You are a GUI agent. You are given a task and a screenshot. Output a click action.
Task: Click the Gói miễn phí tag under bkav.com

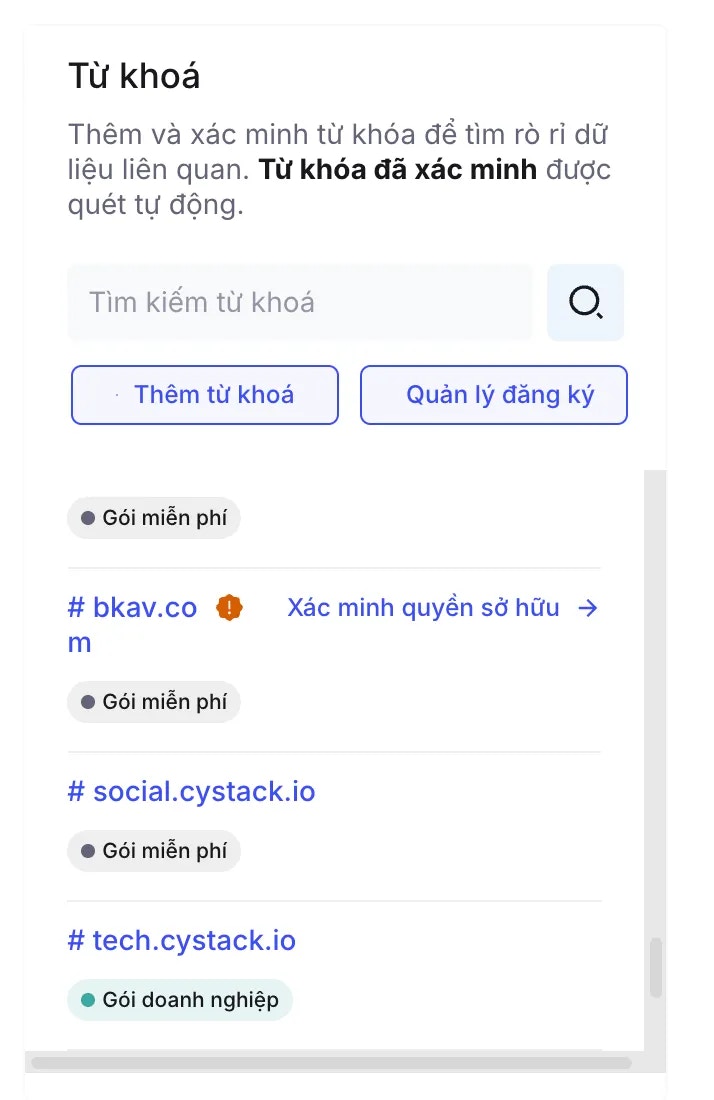pos(153,702)
